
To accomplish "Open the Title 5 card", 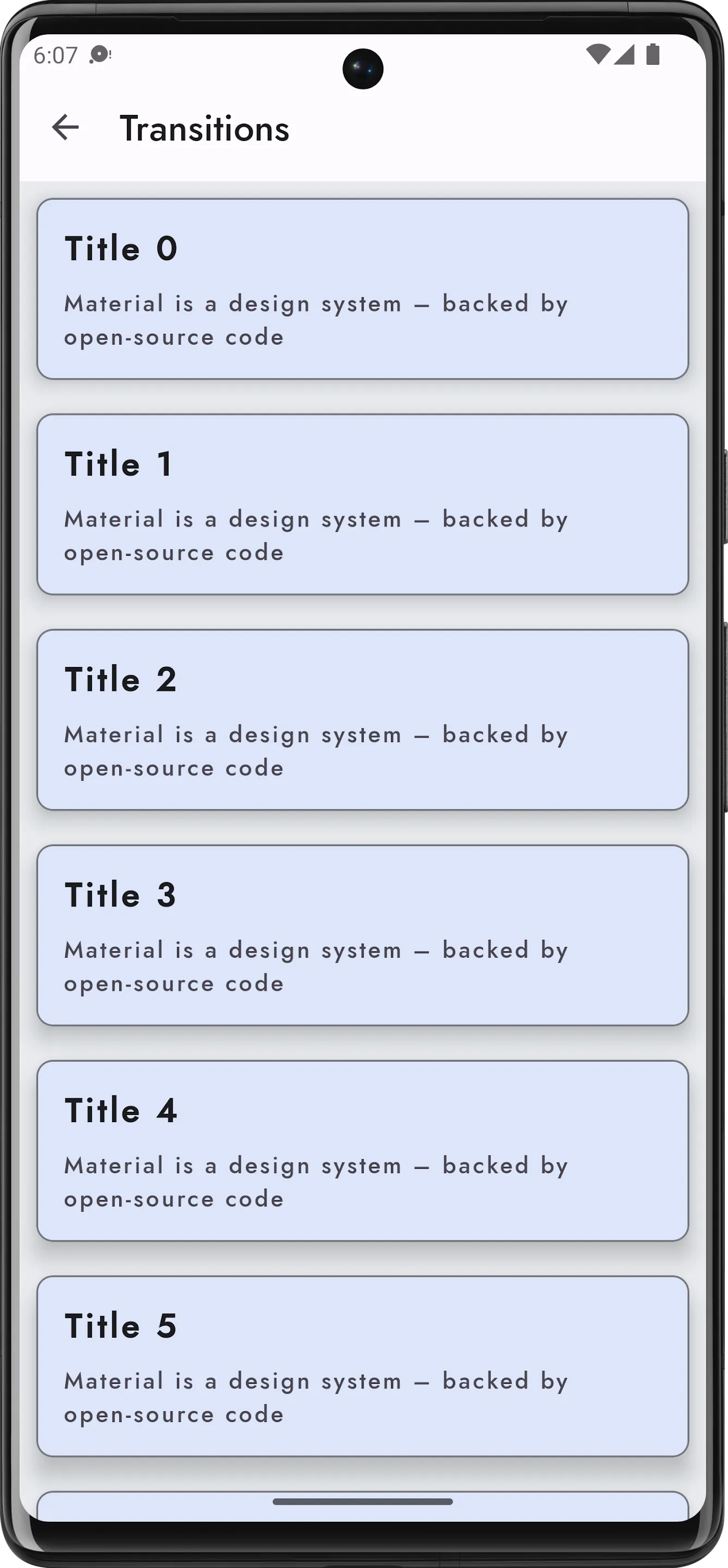I will pos(363,1367).
